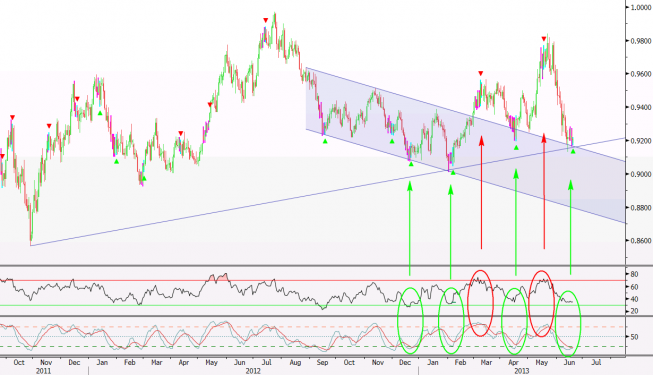Viewport: 653px width, 375px height.
Task: Select the red RSI overbought level line
Action: click(x=312, y=280)
